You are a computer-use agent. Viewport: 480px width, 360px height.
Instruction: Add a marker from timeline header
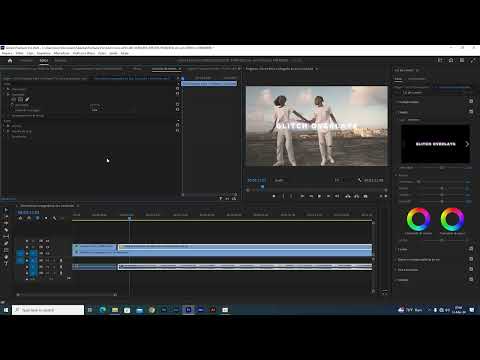tap(46, 218)
